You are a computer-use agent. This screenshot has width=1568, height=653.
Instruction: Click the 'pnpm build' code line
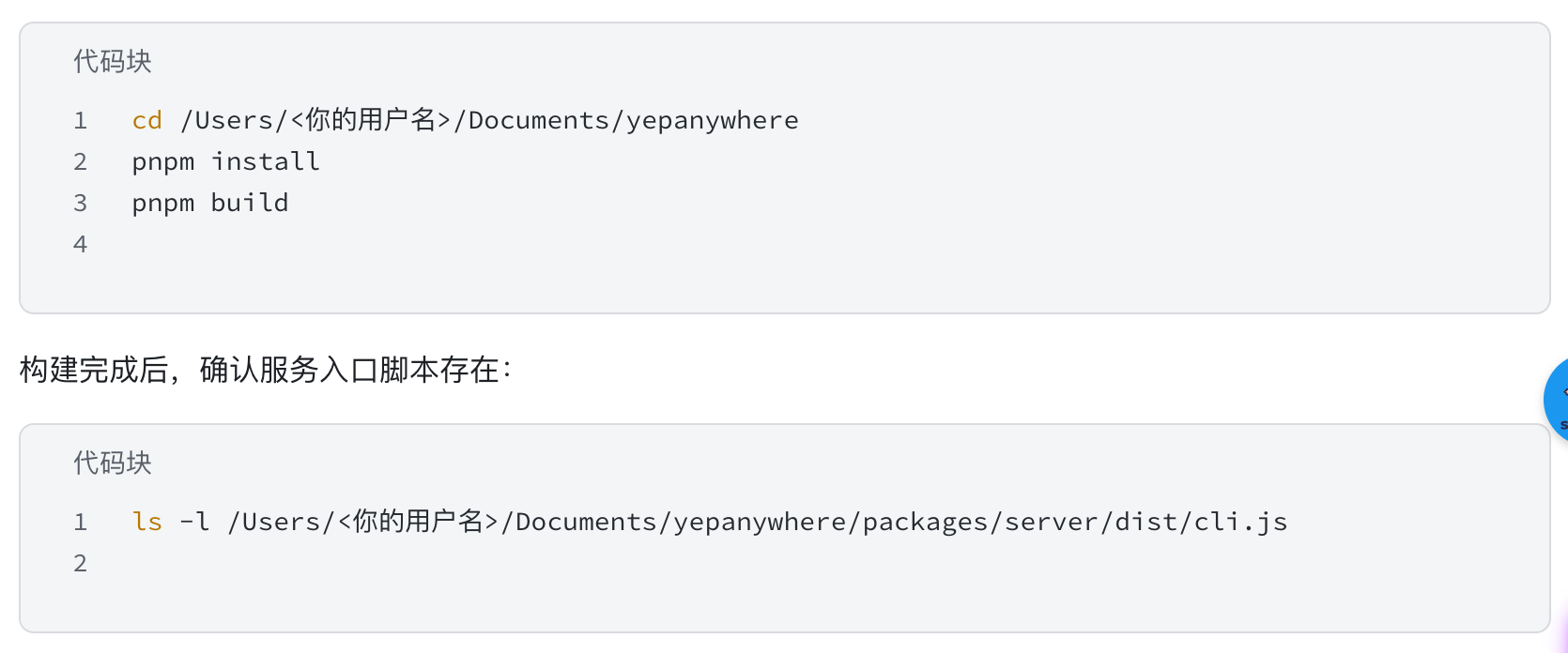[x=210, y=203]
